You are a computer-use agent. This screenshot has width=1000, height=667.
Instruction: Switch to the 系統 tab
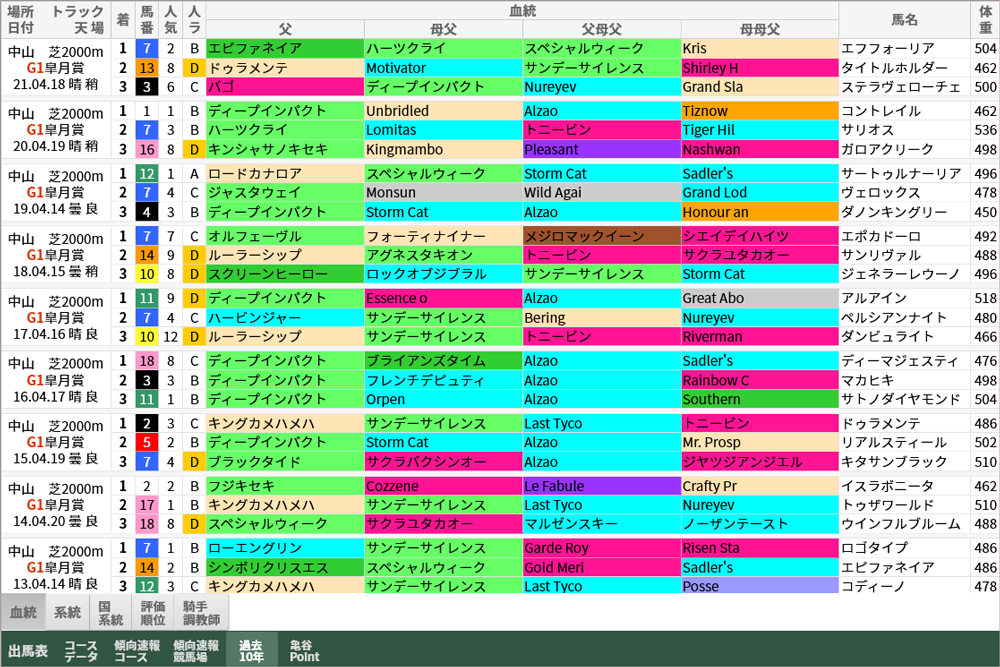67,611
